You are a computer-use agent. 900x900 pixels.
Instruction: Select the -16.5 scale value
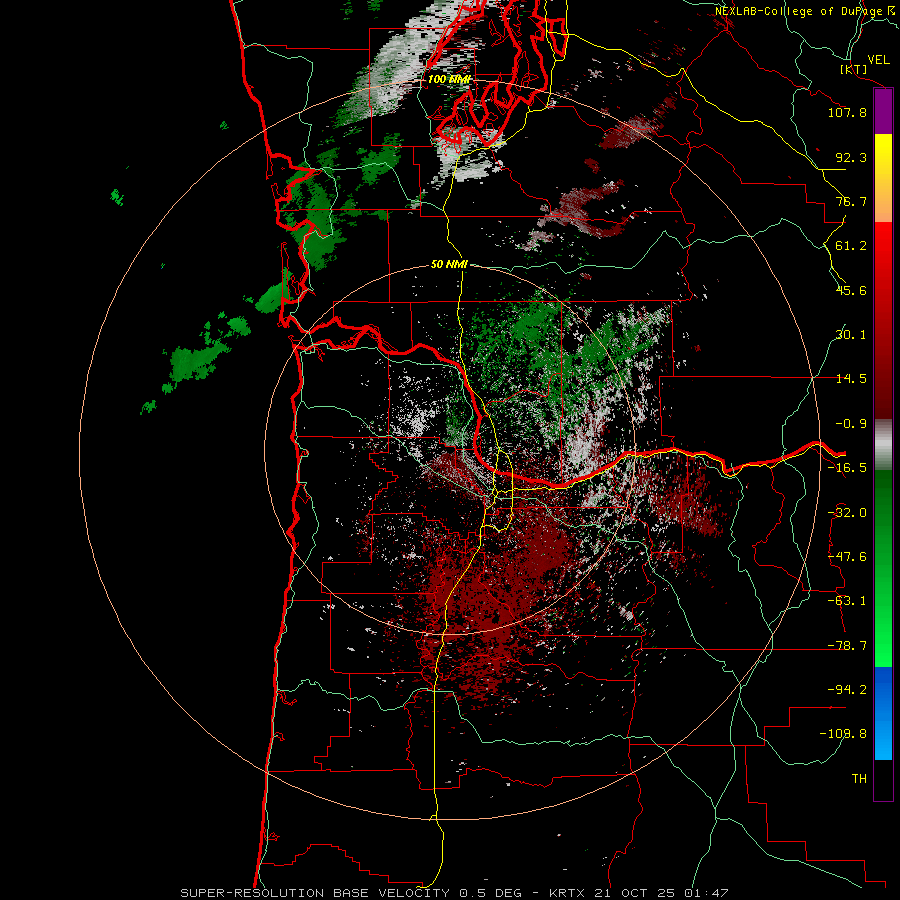click(847, 468)
